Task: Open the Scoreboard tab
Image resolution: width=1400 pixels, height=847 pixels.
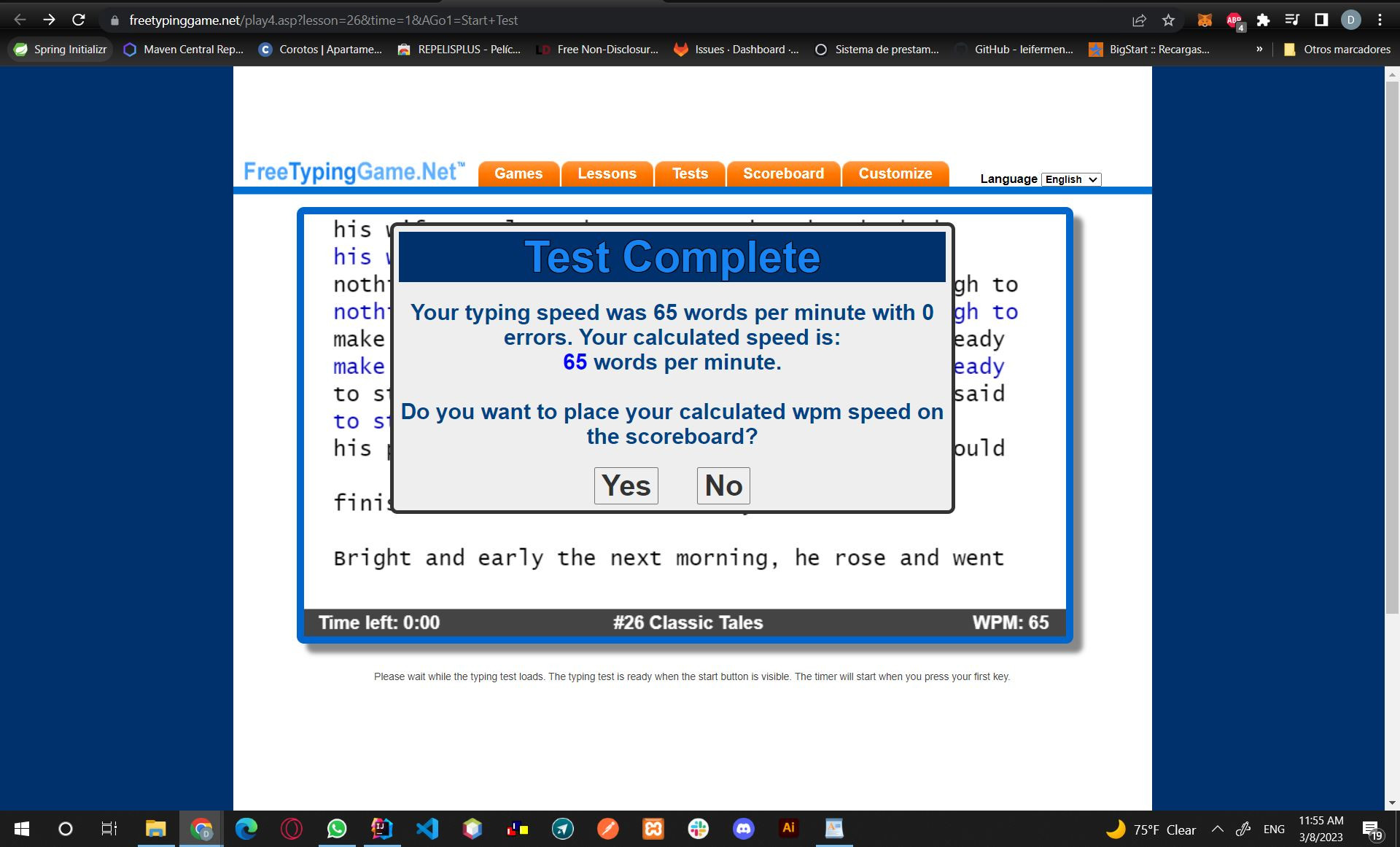Action: click(x=783, y=173)
